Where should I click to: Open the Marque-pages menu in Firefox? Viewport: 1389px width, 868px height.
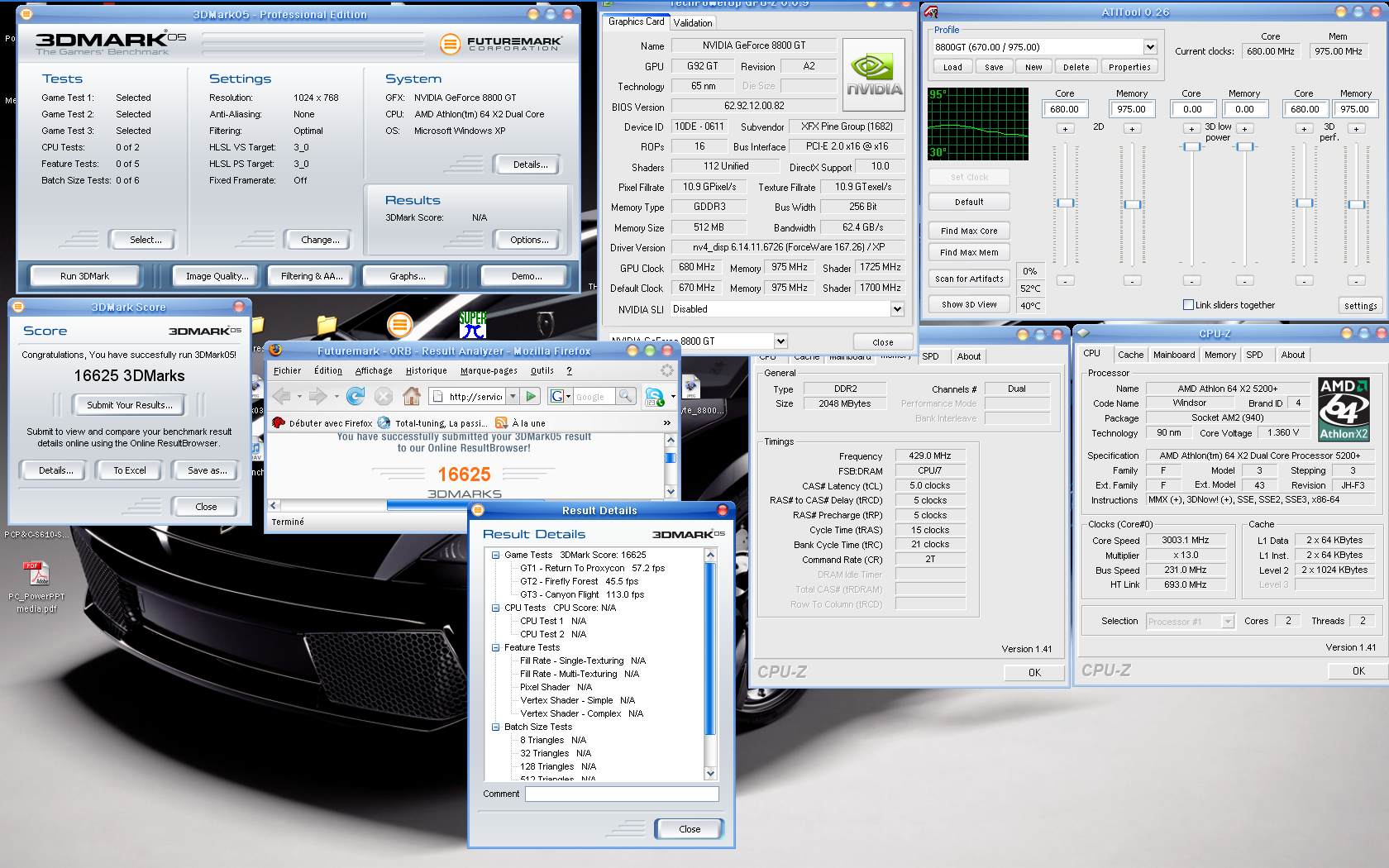pos(489,371)
